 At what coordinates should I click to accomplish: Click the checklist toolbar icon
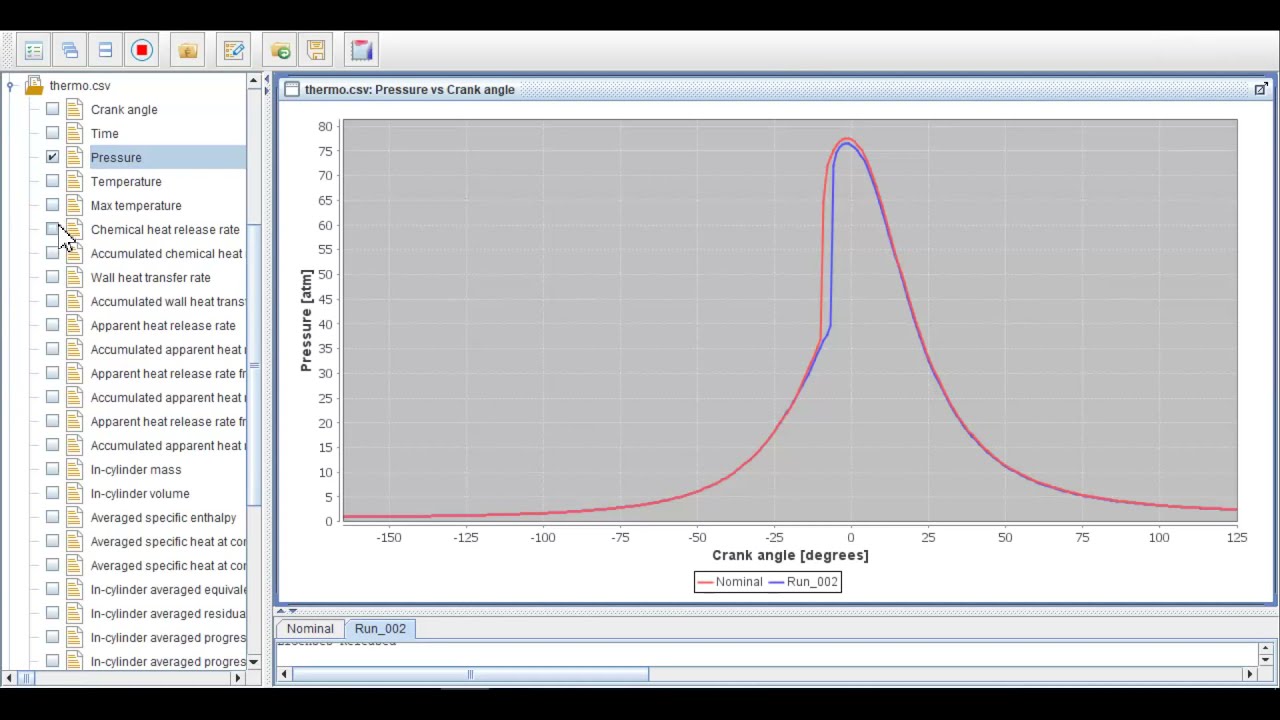click(x=33, y=50)
